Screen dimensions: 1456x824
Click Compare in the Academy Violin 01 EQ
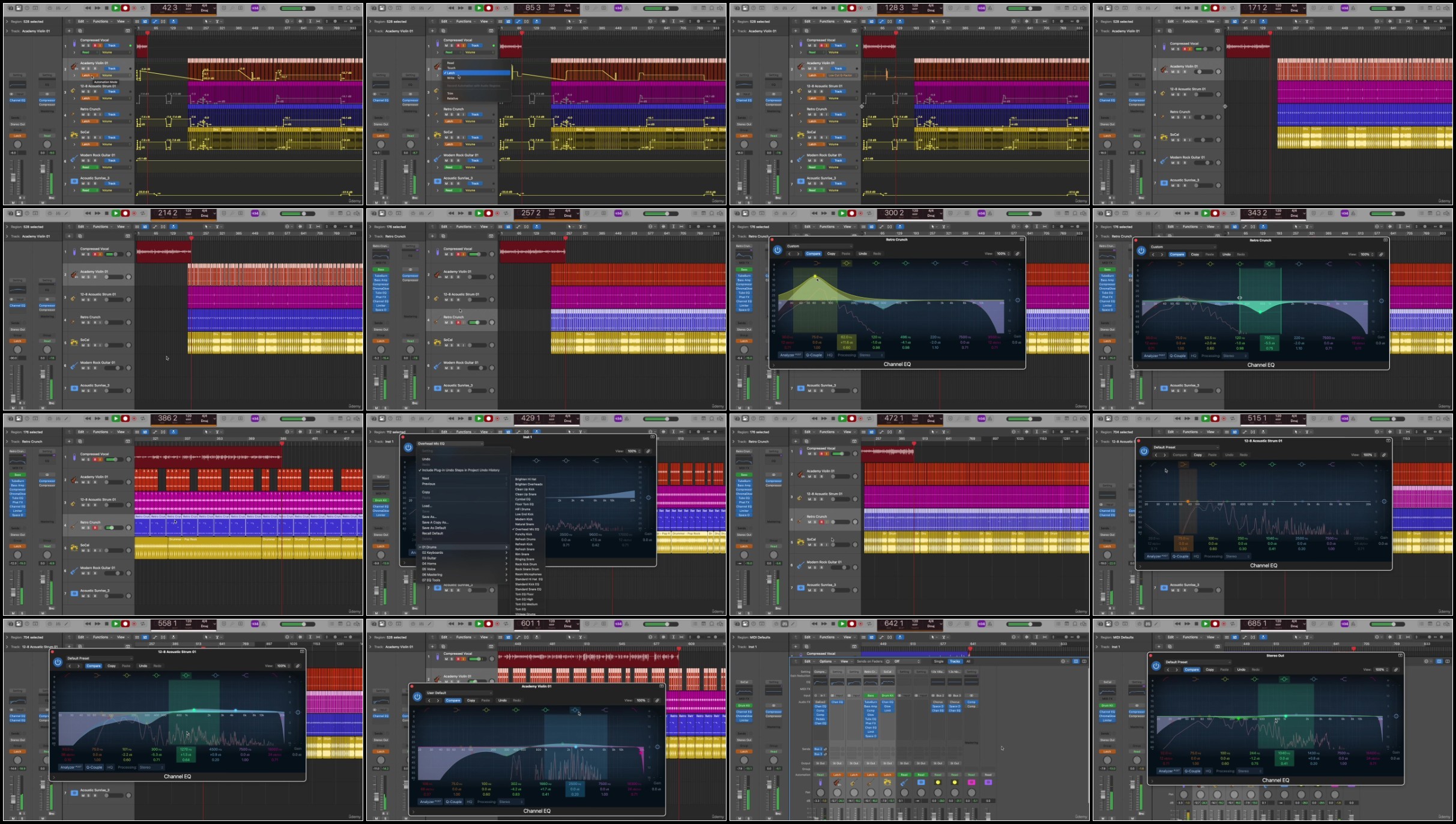coord(453,700)
